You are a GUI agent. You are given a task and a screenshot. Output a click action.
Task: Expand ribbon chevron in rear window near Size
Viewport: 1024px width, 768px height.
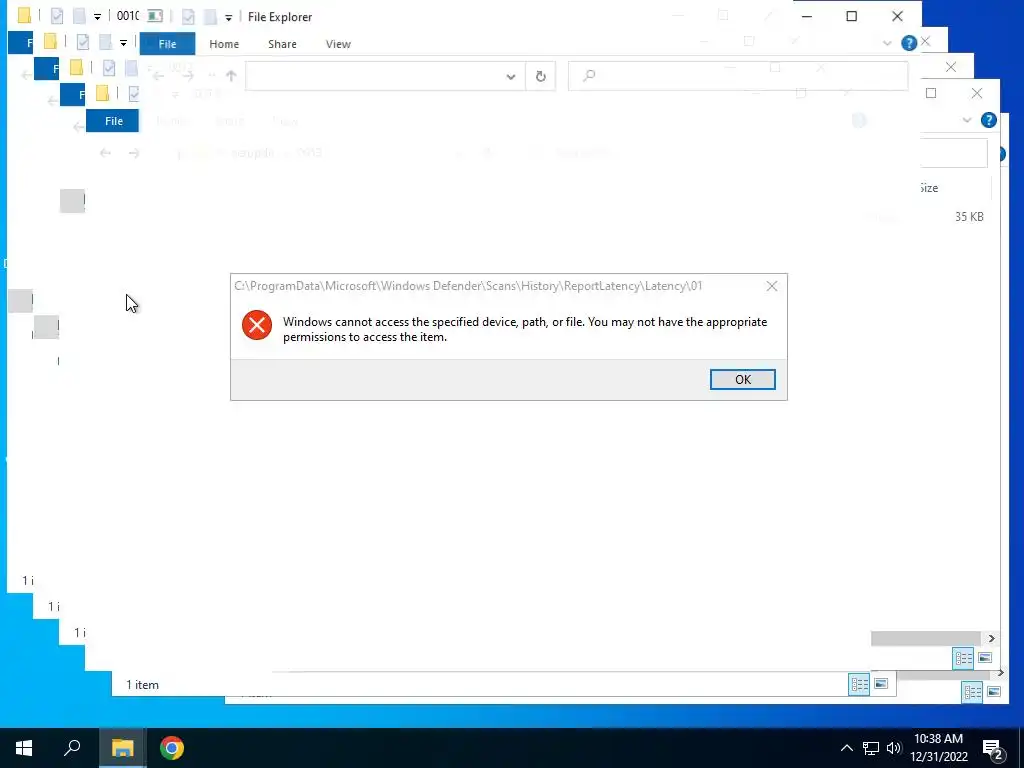click(967, 120)
